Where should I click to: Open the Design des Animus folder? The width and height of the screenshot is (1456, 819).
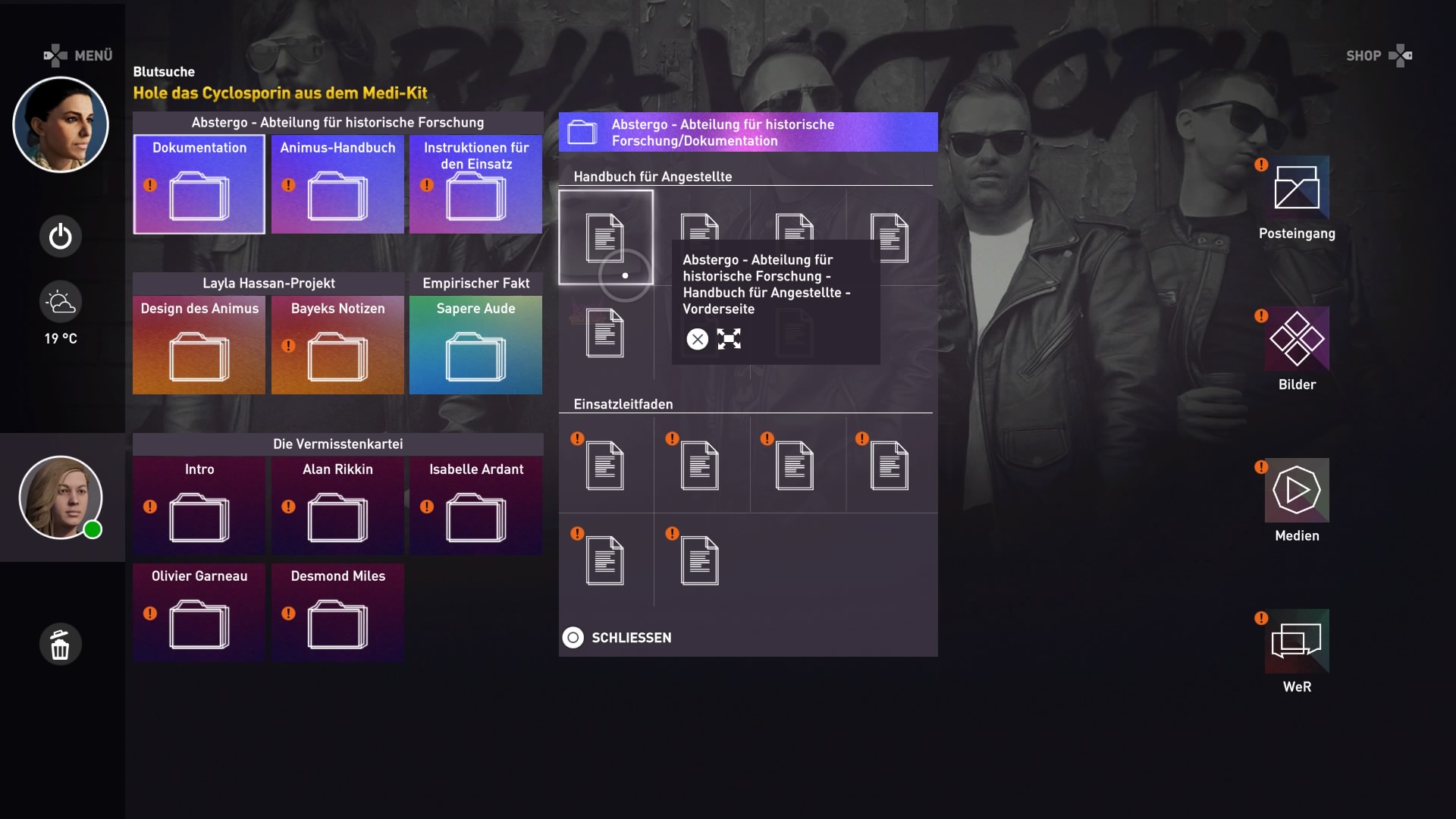pos(199,345)
